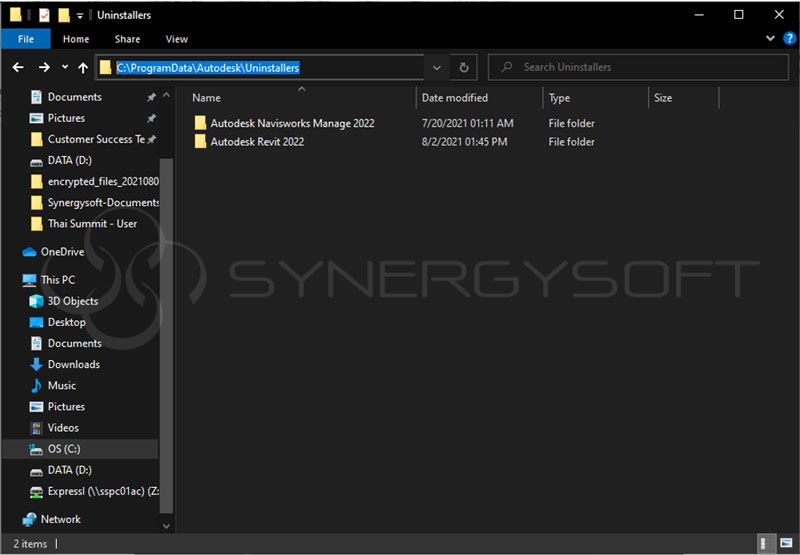Click the New folder quick access icon
800x555 pixels.
64,15
